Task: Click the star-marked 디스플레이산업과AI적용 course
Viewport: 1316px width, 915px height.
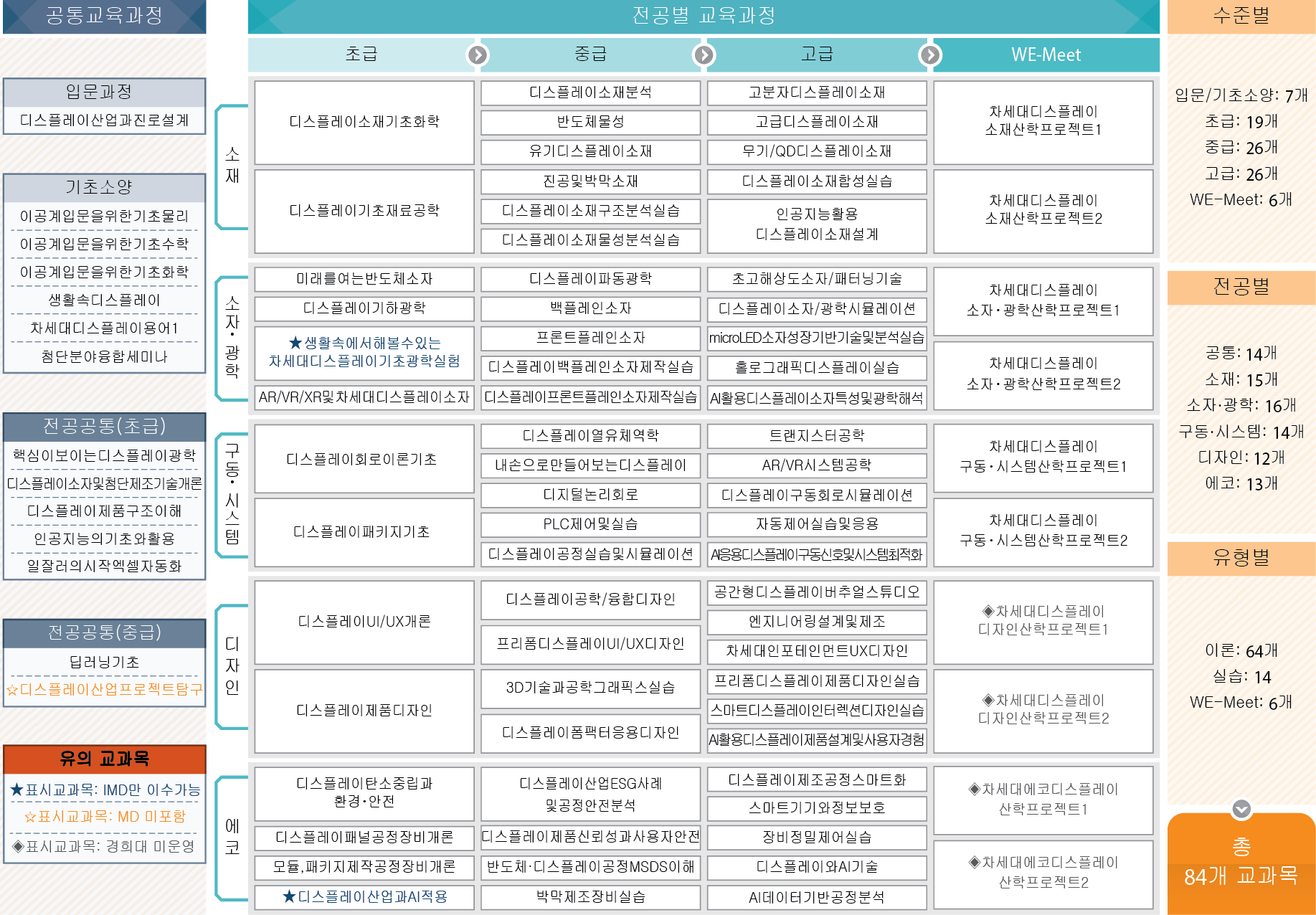Action: pyautogui.click(x=364, y=896)
